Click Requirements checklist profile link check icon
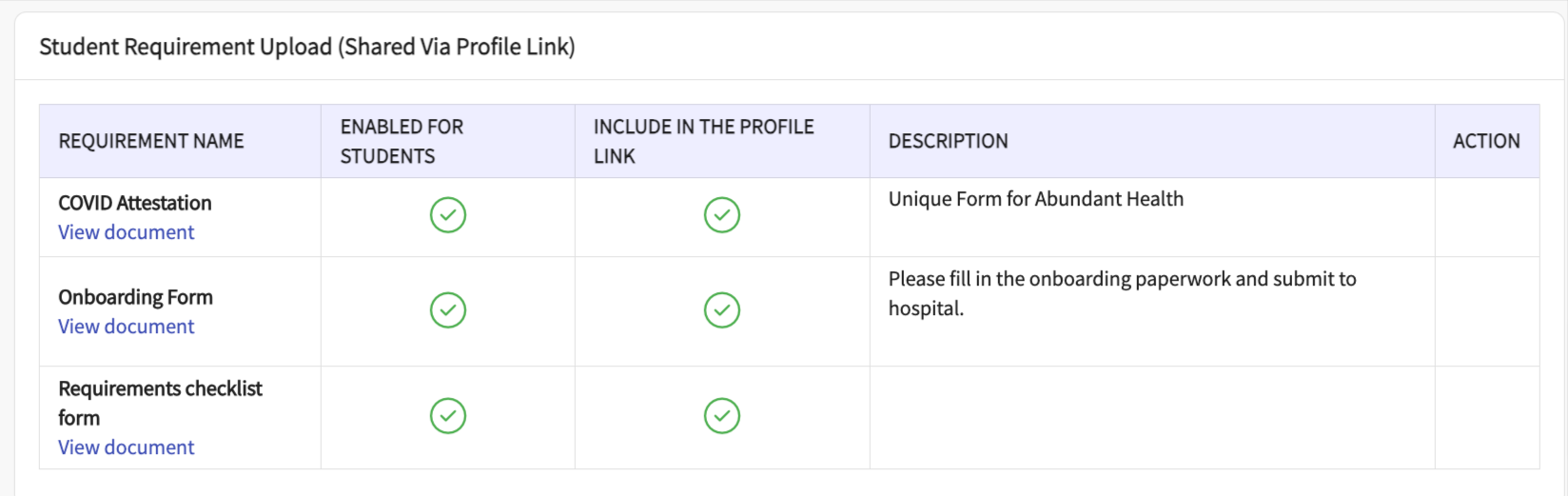The height and width of the screenshot is (496, 1568). [x=722, y=416]
